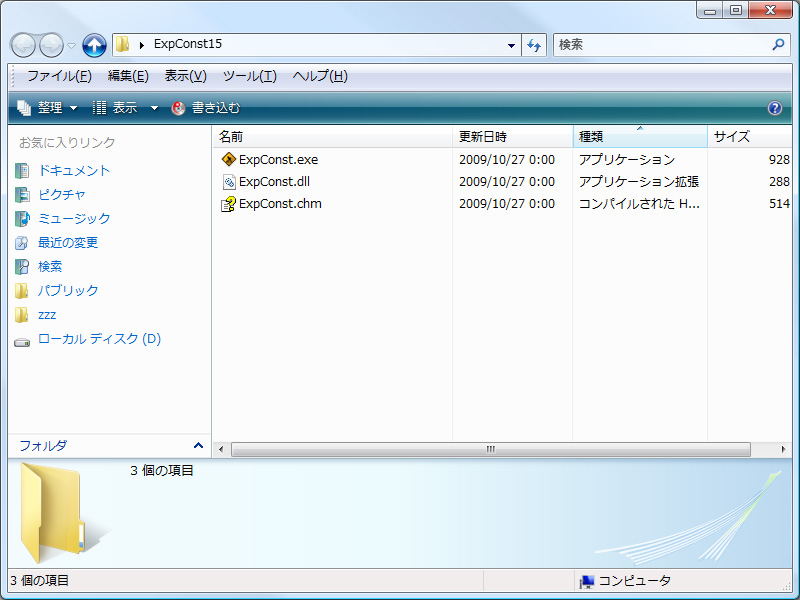The image size is (800, 600).
Task: Click the ExpConst.dll file icon
Action: [x=229, y=182]
